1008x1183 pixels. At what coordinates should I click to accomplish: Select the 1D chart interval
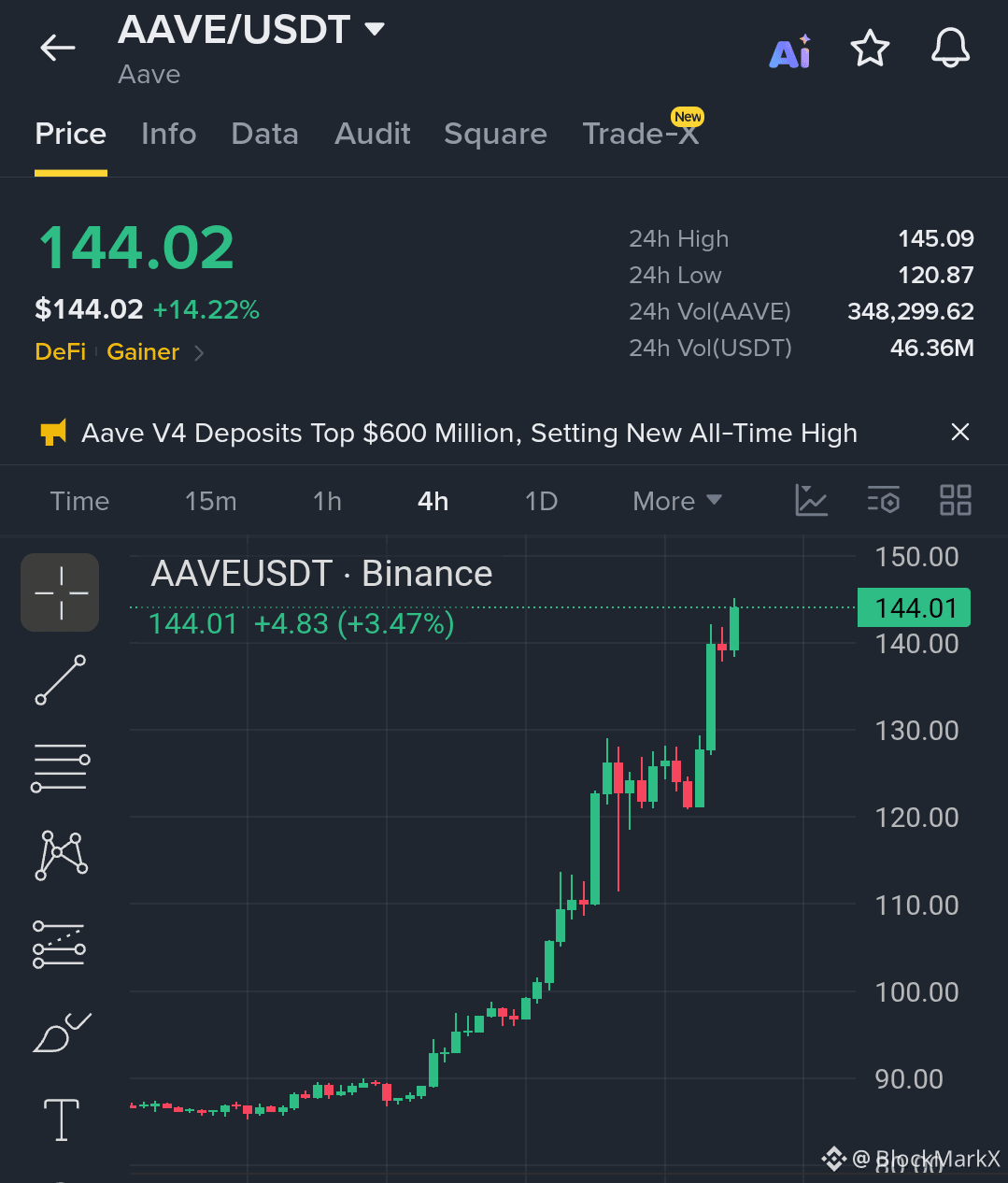pos(542,501)
